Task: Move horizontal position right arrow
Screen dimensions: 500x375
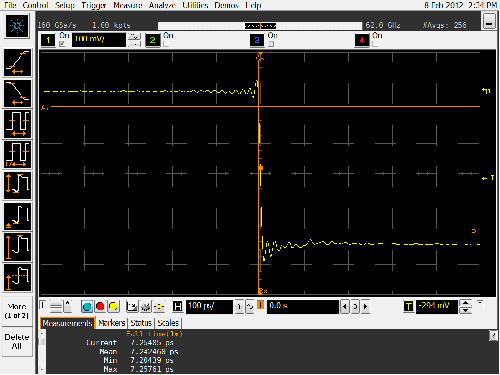Action: click(366, 307)
